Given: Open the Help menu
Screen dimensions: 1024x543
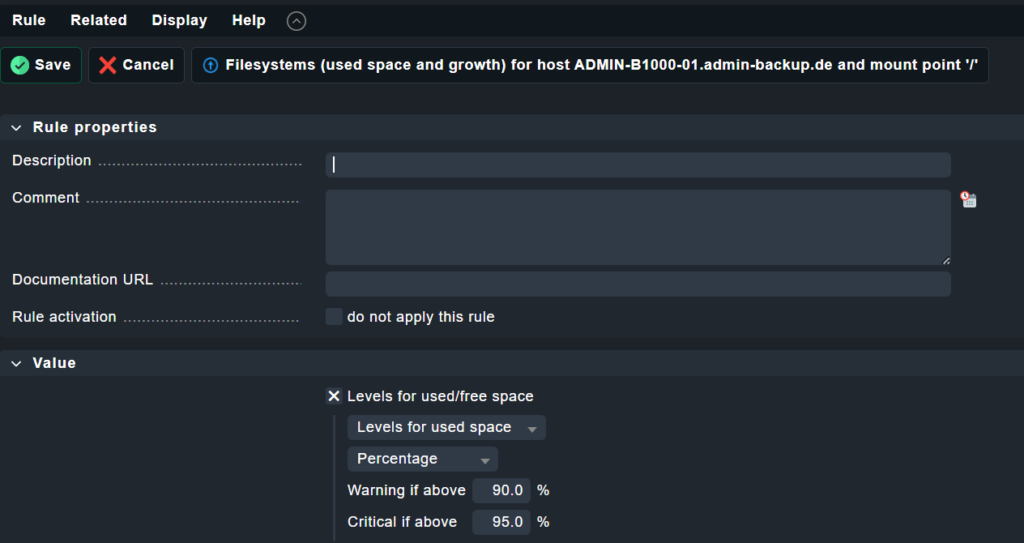Looking at the screenshot, I should point(249,20).
